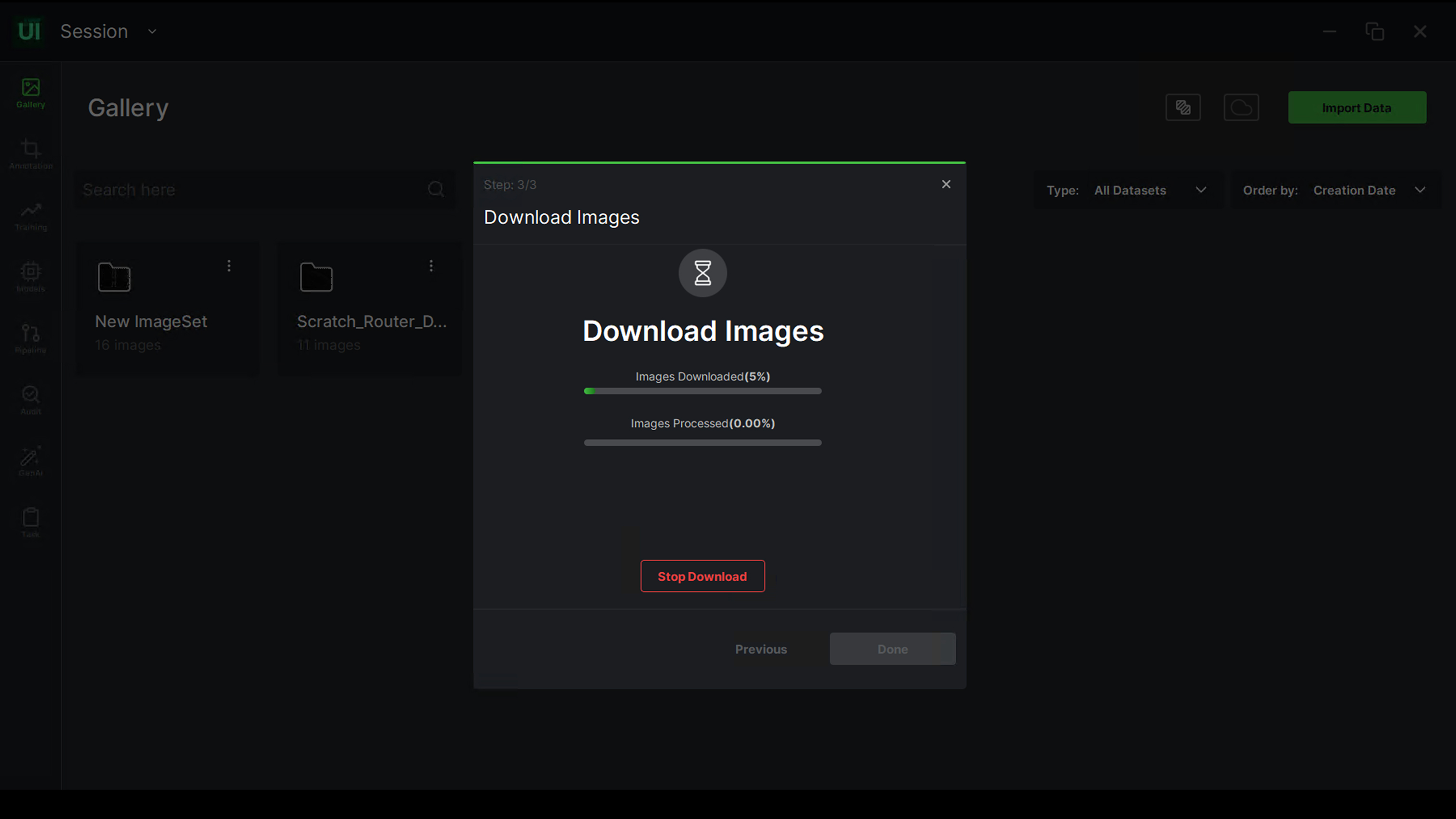Image resolution: width=1456 pixels, height=819 pixels.
Task: Go to the Training section icon
Action: (30, 216)
